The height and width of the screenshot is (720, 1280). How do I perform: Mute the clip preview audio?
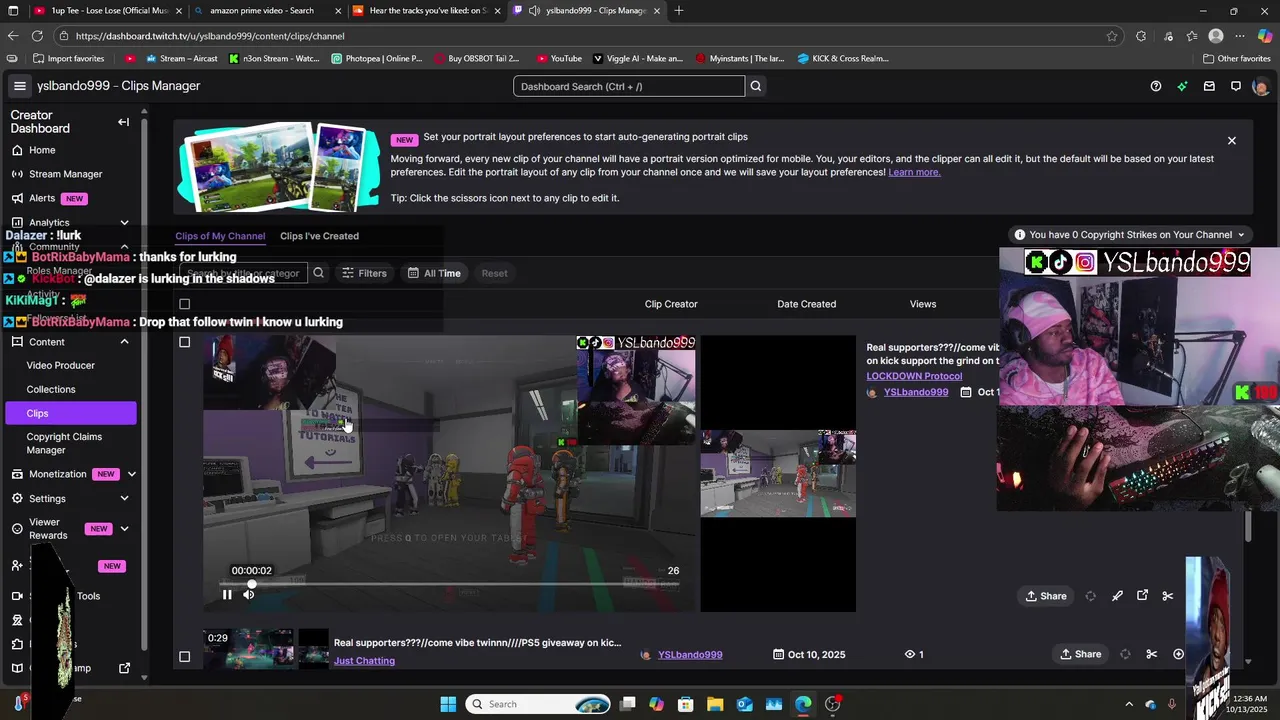coord(249,595)
